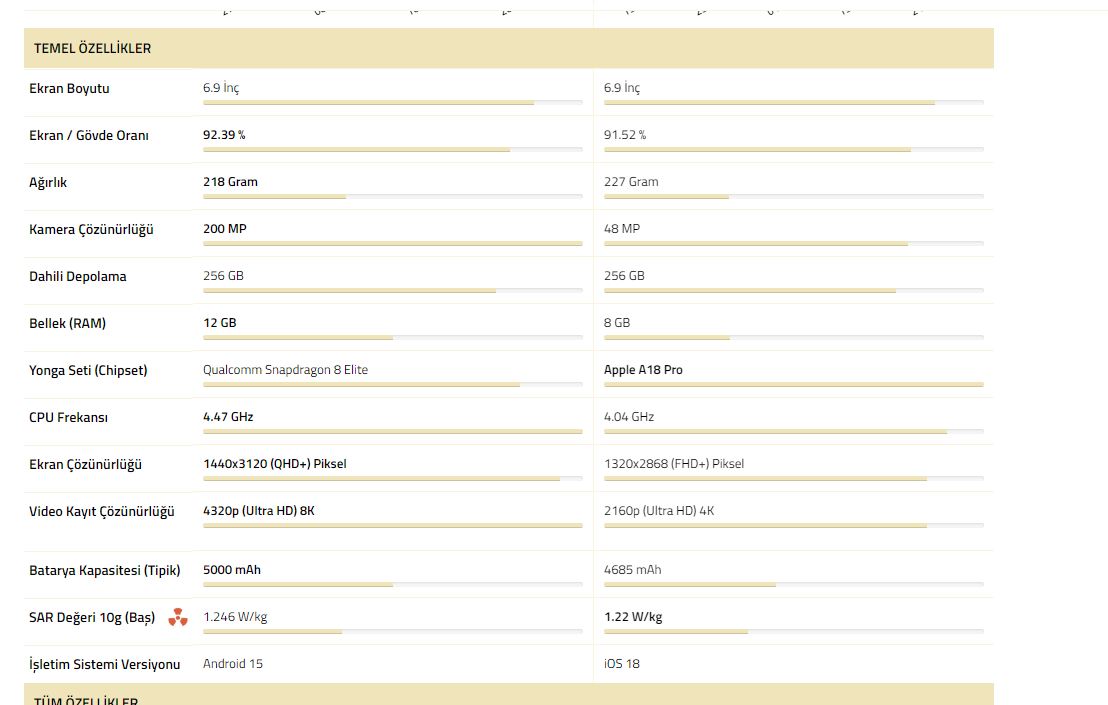The image size is (1108, 705).
Task: Click the 1320x2868 (FHD+) Piksel value
Action: coord(674,463)
